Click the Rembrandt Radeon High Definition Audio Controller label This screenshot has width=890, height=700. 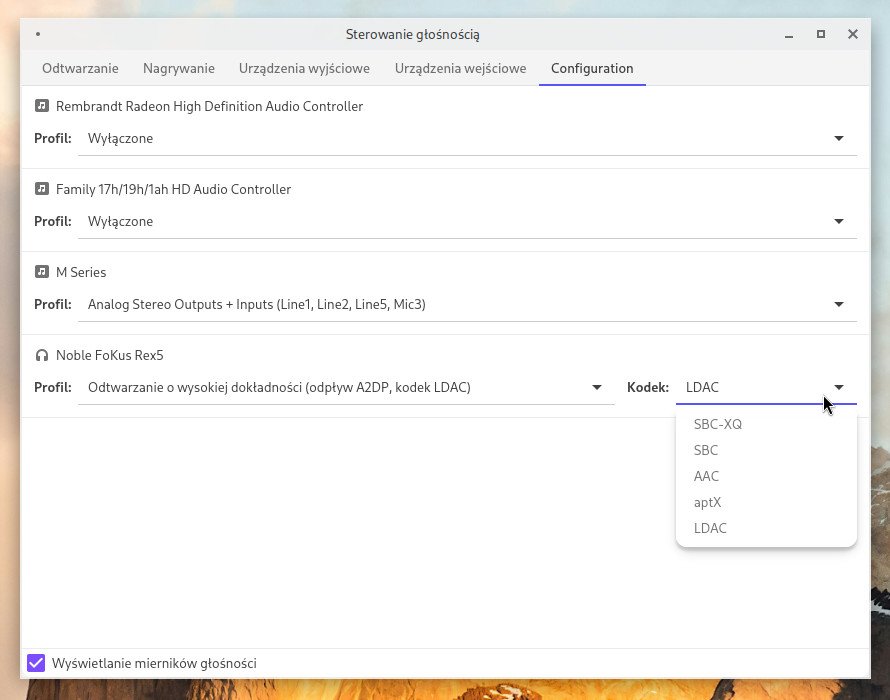209,106
